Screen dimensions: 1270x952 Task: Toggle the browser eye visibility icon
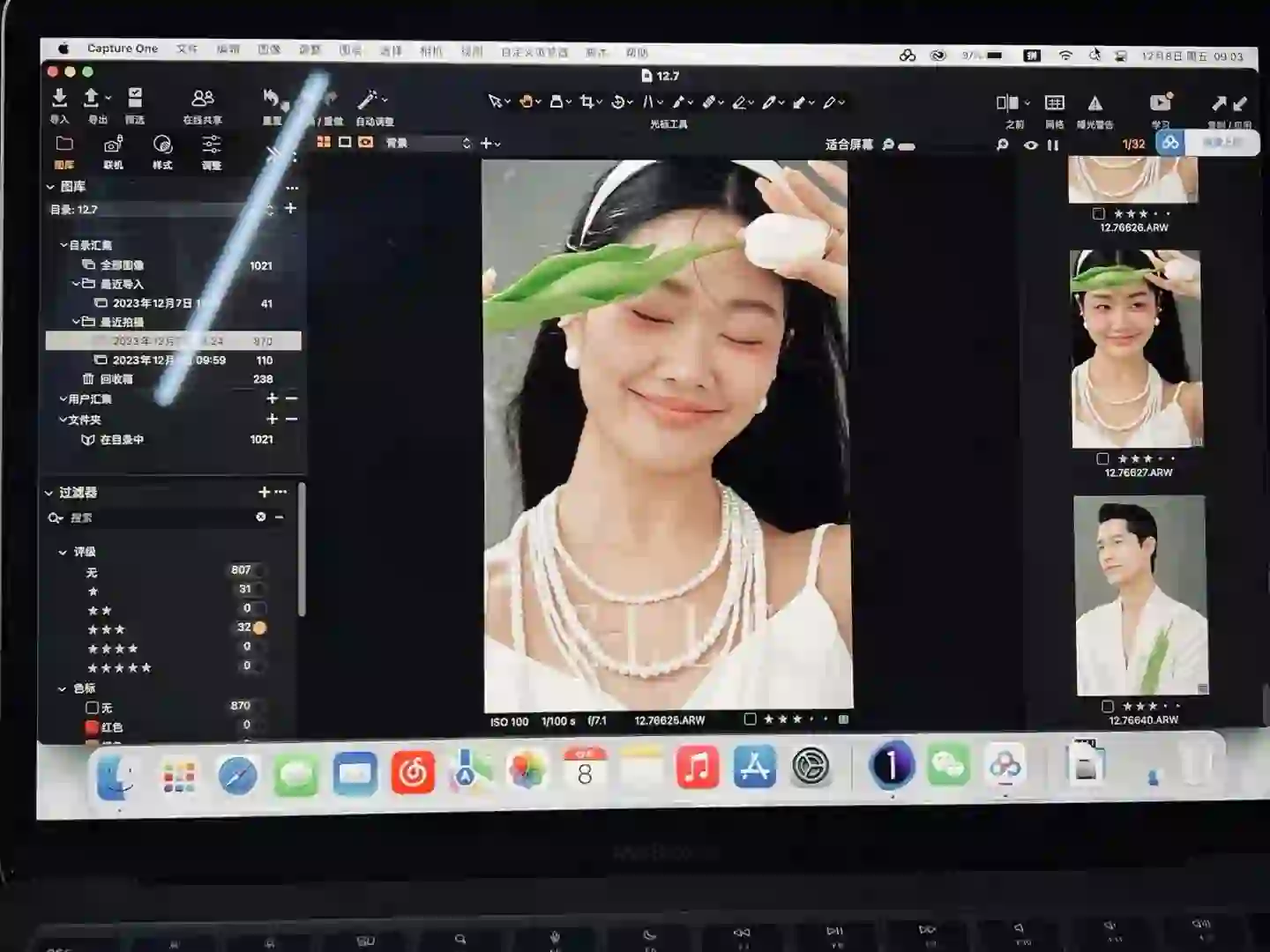click(1030, 145)
